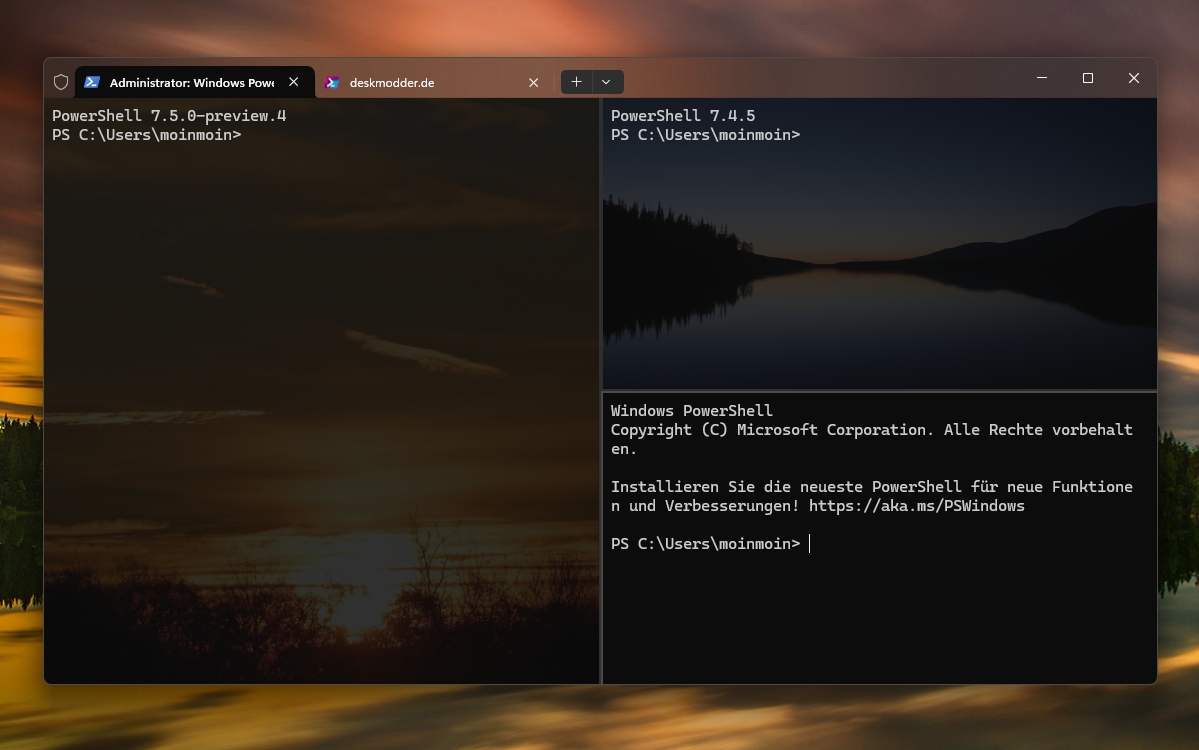The width and height of the screenshot is (1199, 750).
Task: Click the text 'PowerShell 7.5.0-preview.4'
Action: 169,116
